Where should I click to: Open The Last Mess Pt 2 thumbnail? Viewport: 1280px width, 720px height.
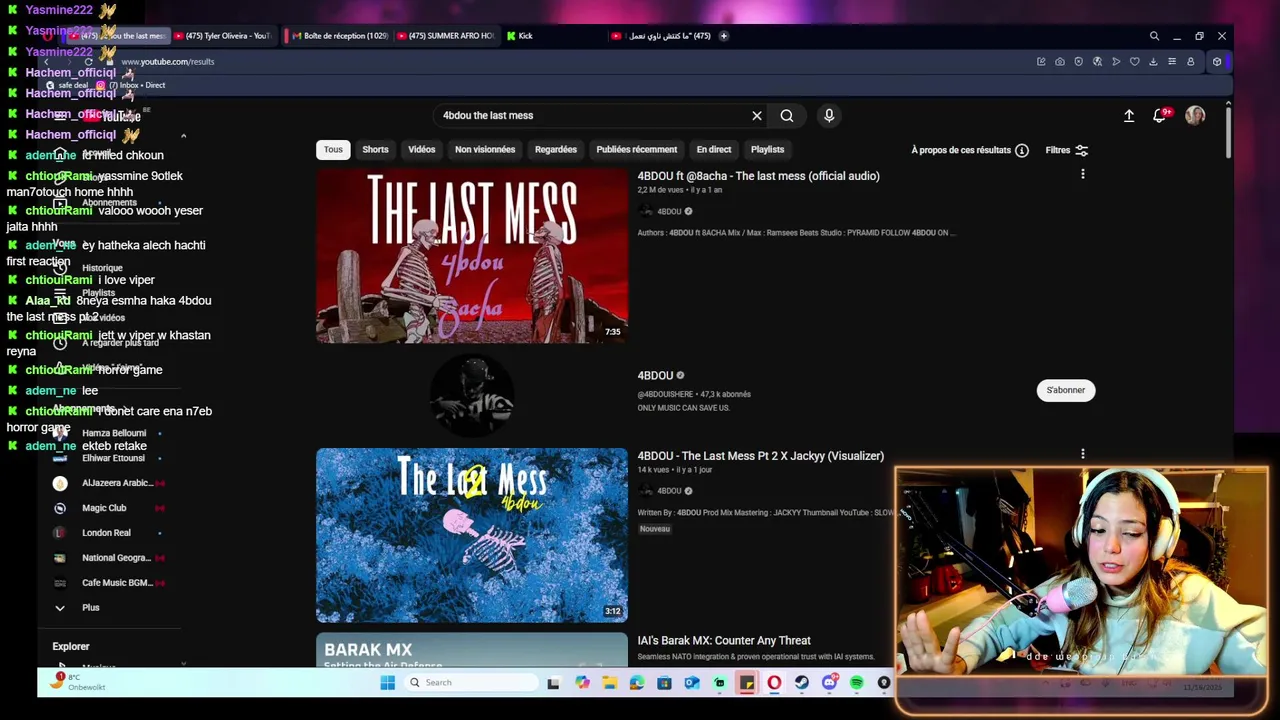472,535
